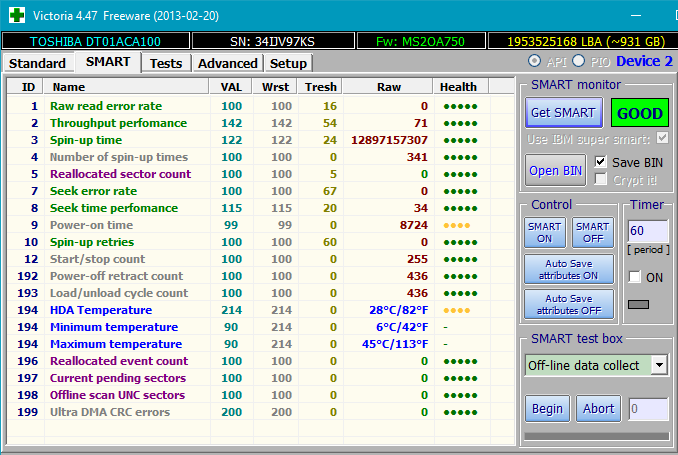Click the Timer period input field
This screenshot has height=455, width=678.
648,231
